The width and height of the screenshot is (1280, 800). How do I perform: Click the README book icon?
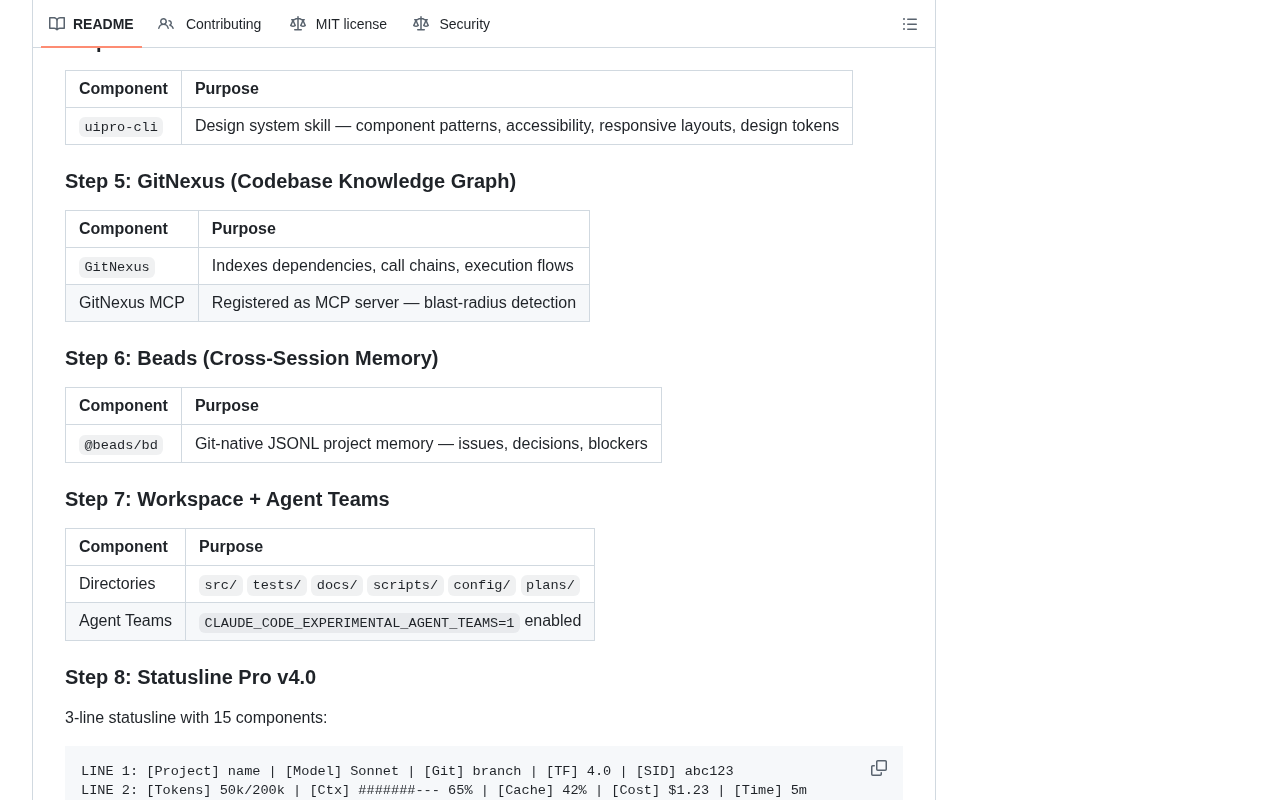tap(57, 24)
